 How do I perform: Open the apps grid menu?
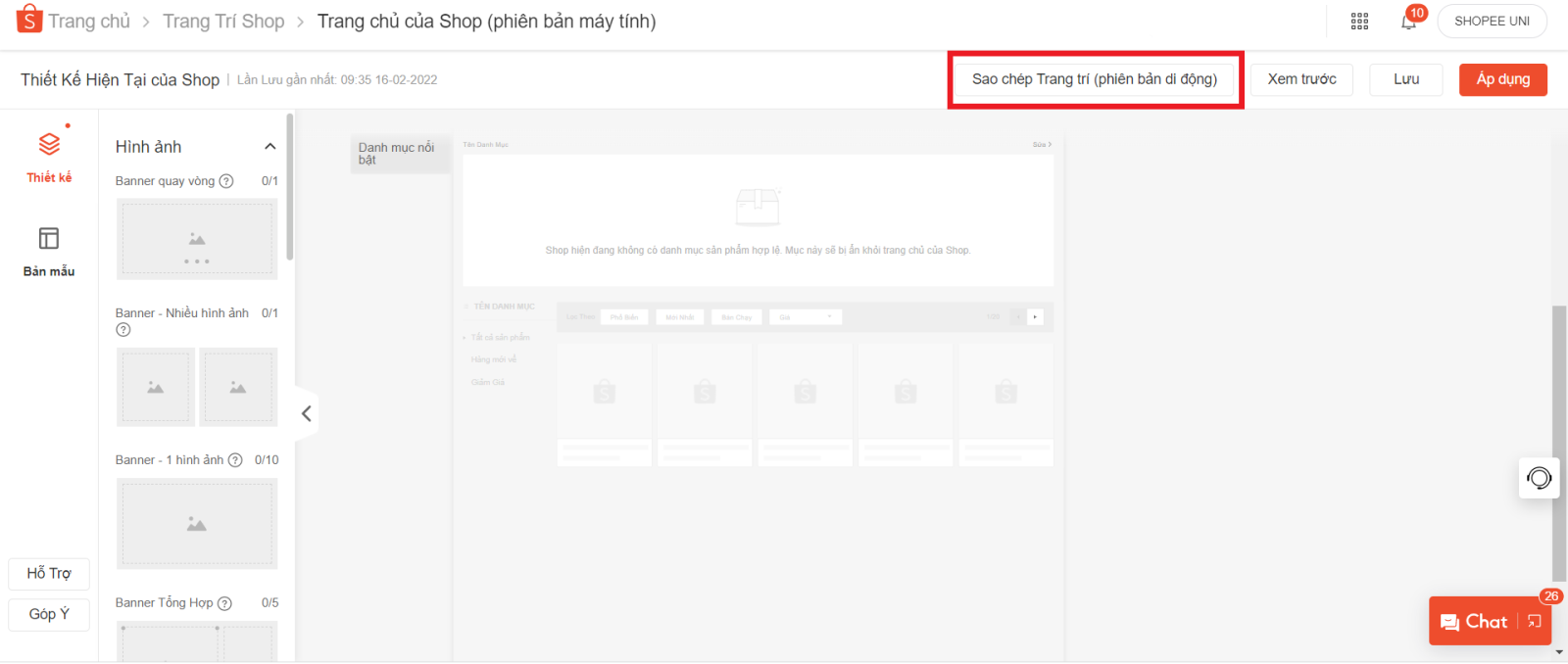1359,22
